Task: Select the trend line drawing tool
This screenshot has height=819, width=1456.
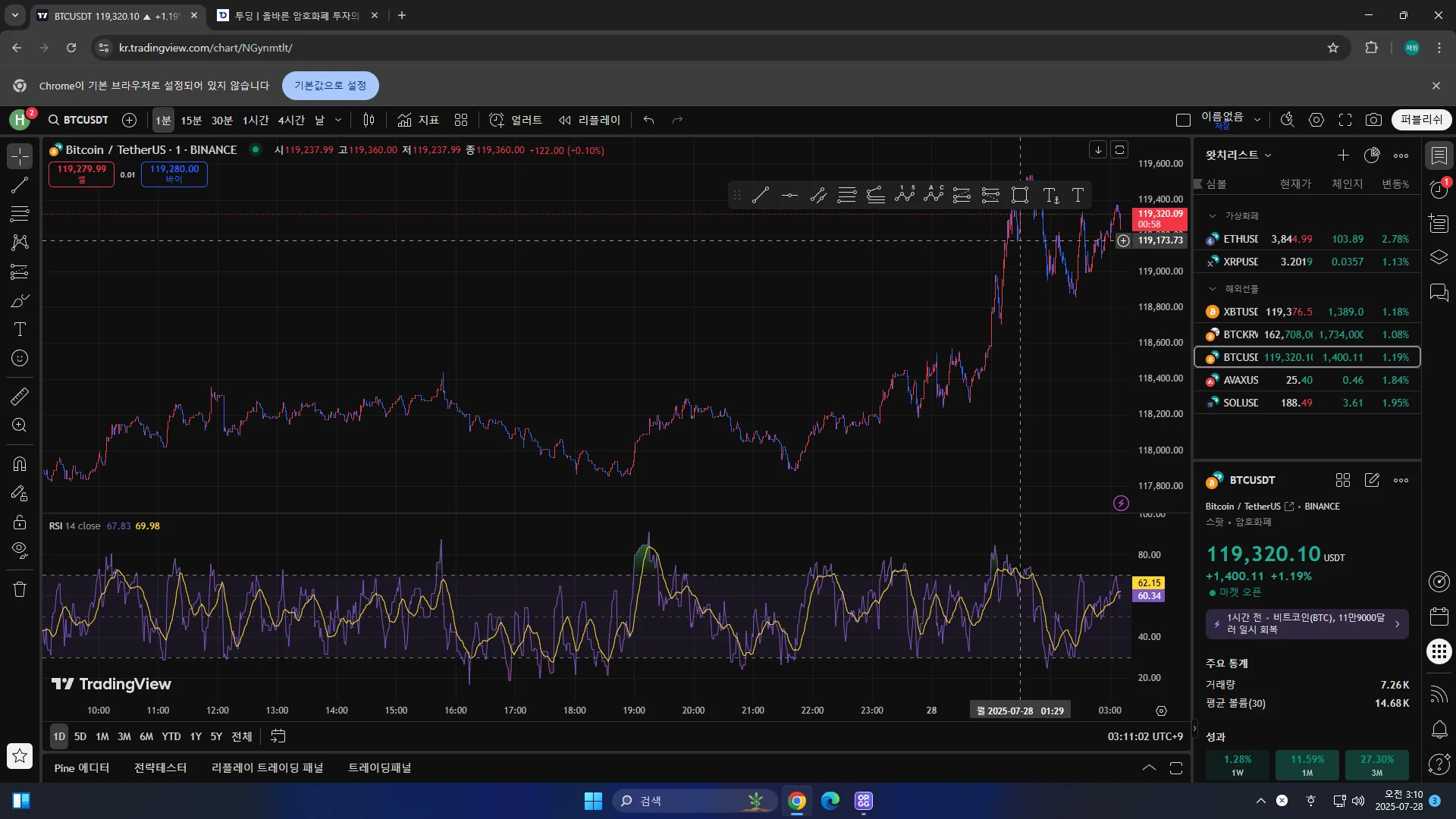Action: [20, 185]
